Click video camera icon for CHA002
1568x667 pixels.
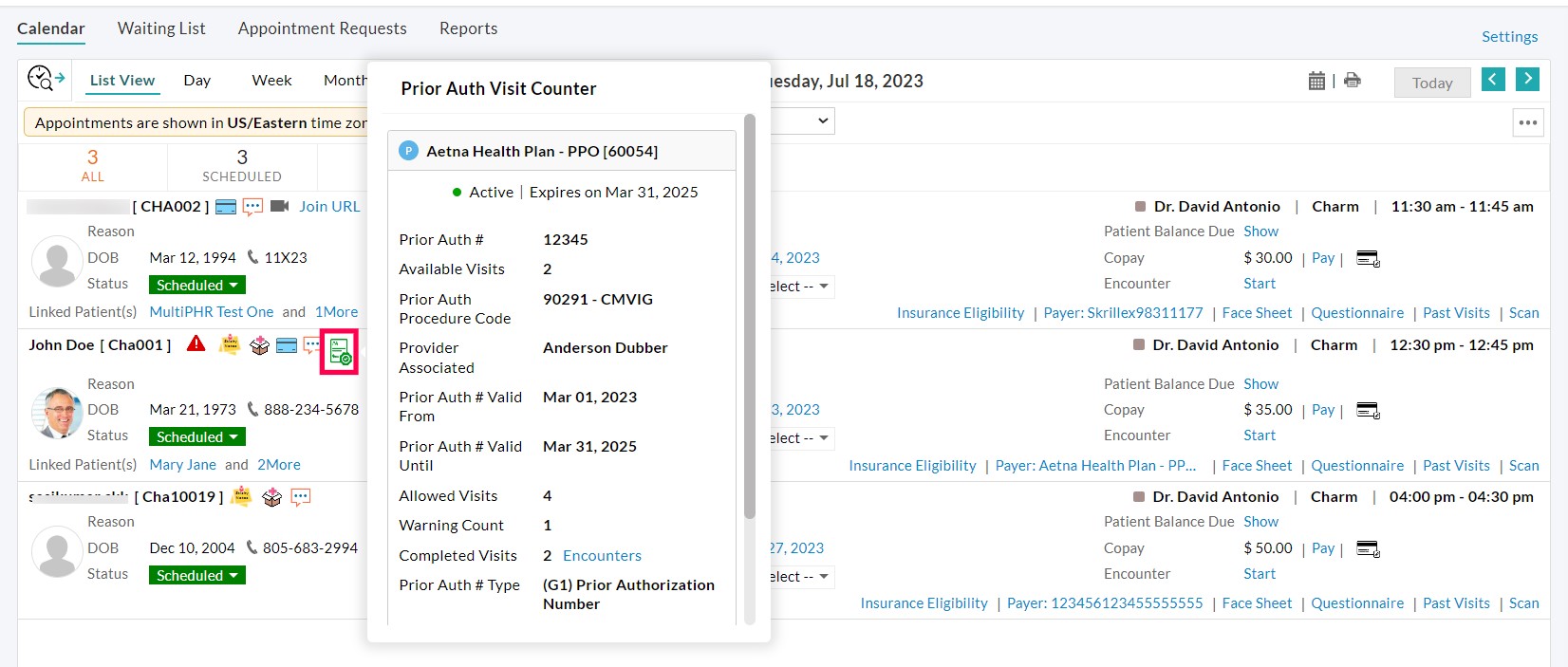pos(279,206)
